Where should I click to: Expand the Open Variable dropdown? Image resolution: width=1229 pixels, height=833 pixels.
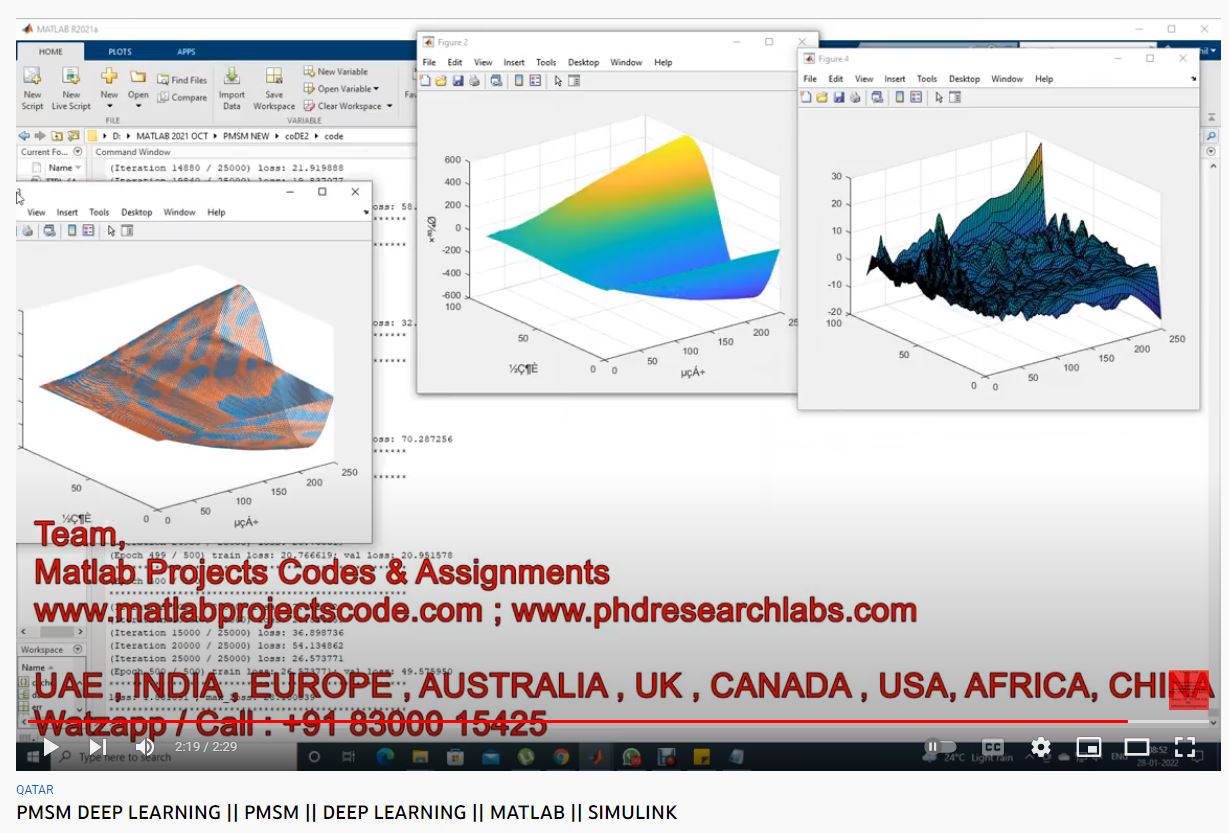[x=376, y=89]
